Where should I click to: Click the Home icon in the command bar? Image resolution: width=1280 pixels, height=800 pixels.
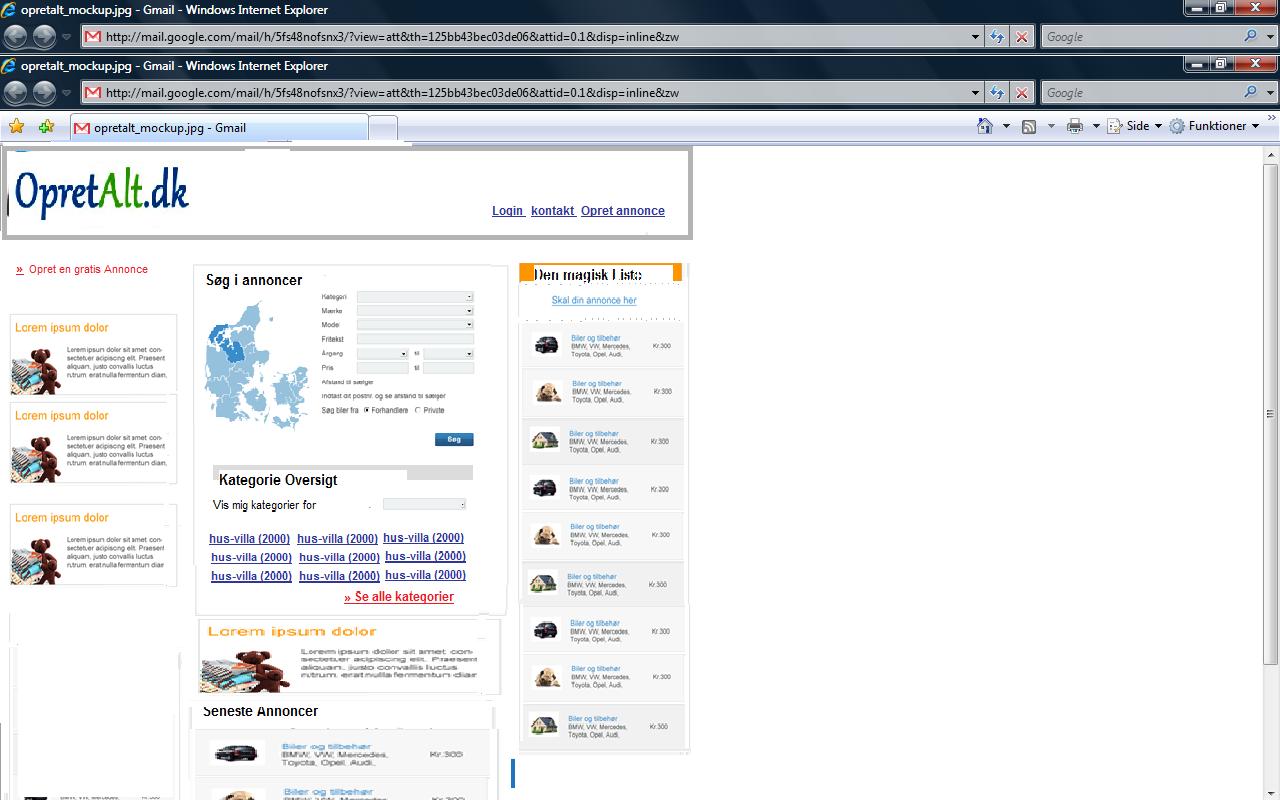(985, 126)
